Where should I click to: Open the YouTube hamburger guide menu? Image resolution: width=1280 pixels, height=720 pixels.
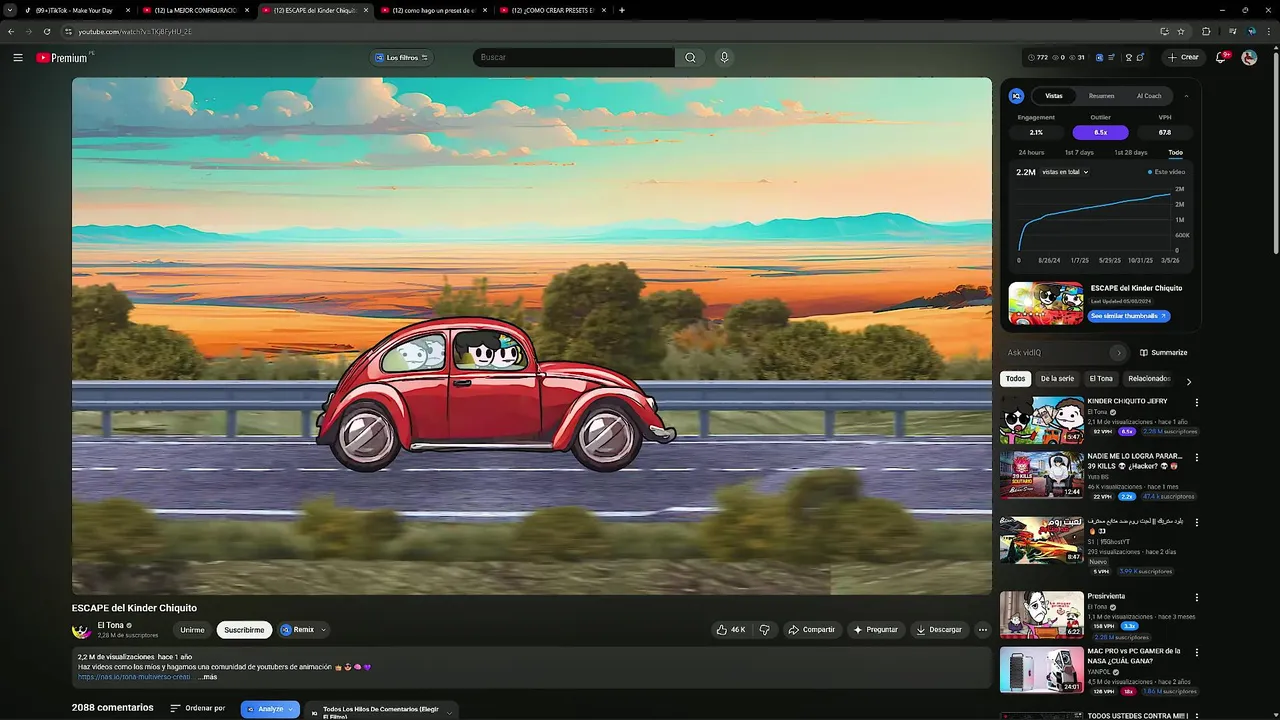(18, 57)
